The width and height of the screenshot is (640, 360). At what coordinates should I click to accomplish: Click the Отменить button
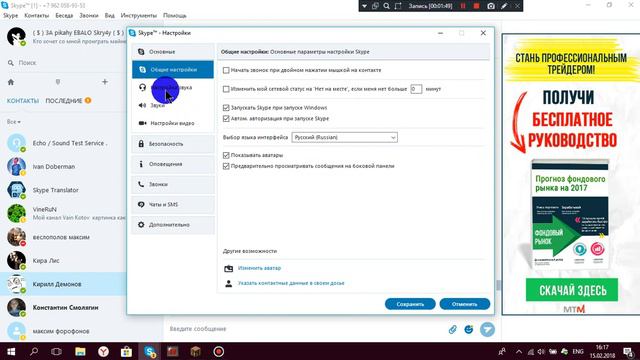click(464, 304)
